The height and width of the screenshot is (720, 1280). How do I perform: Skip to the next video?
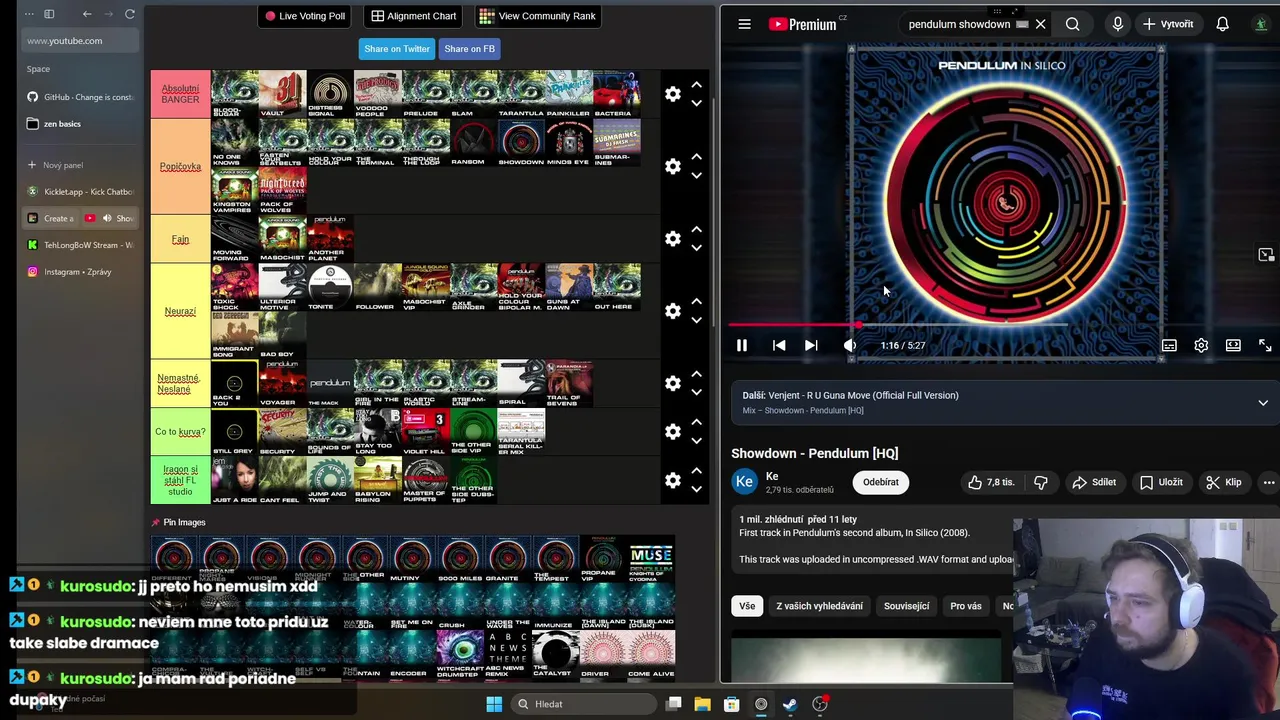[811, 345]
